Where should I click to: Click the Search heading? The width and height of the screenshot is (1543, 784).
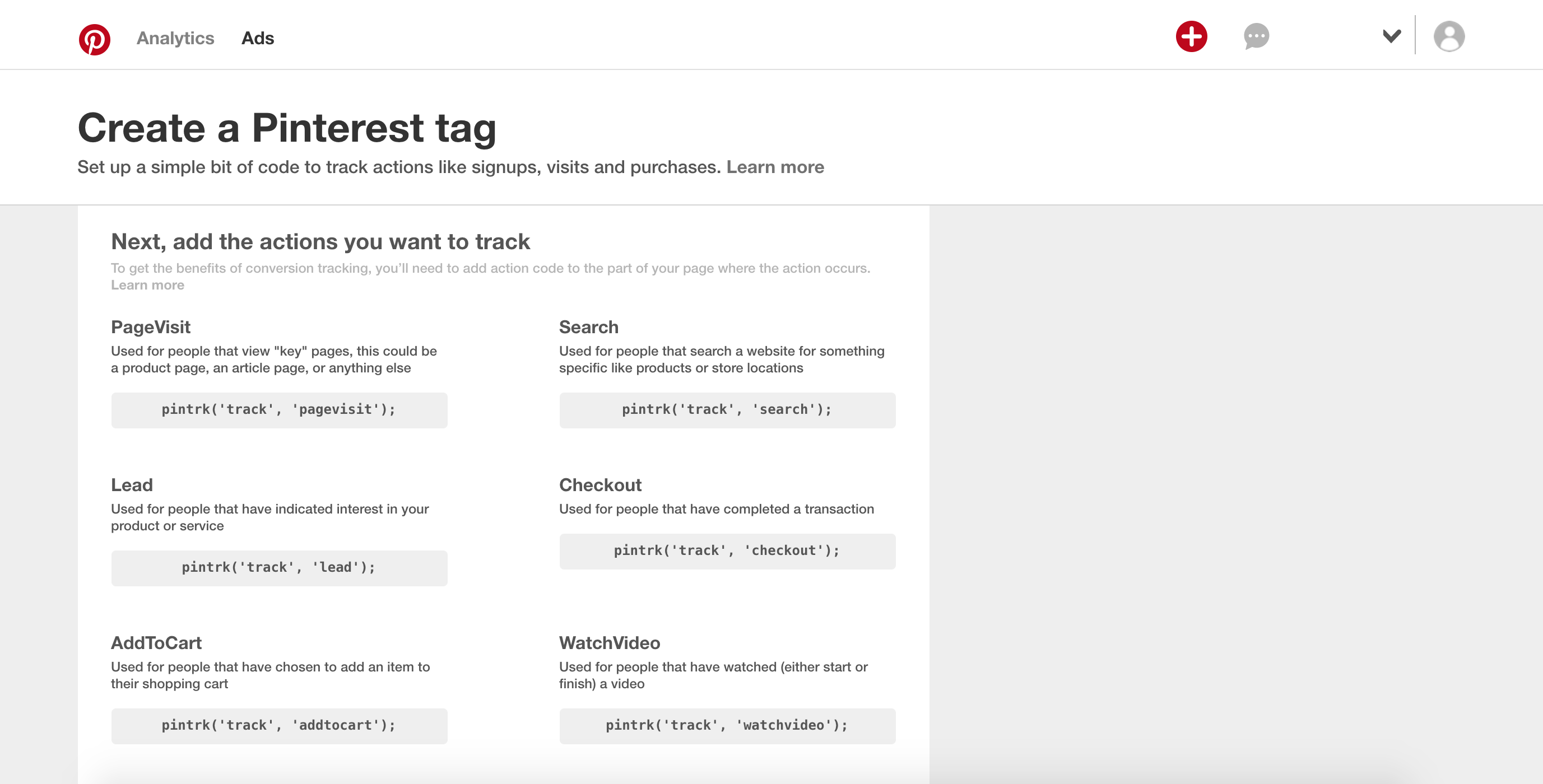point(589,328)
